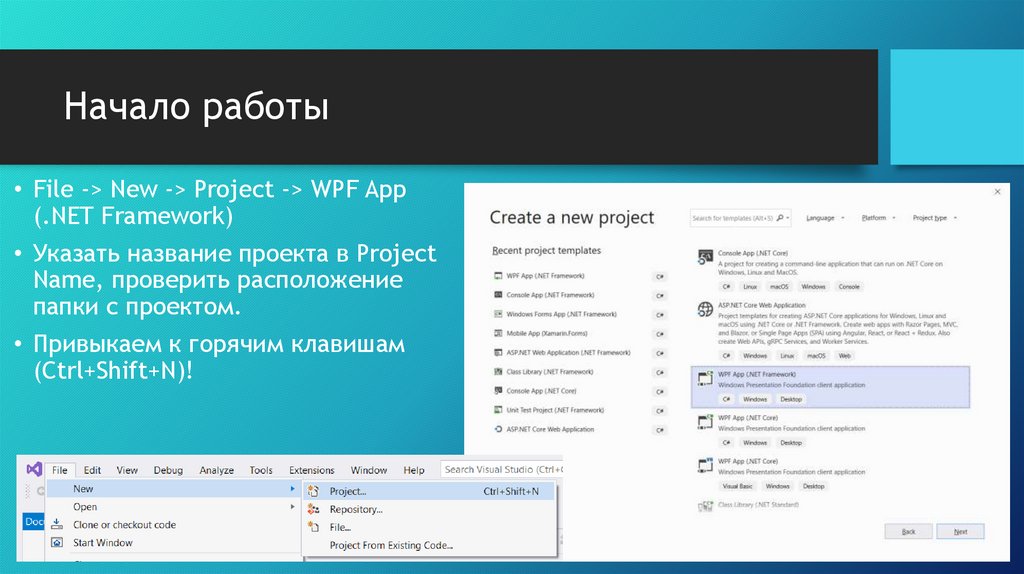The height and width of the screenshot is (574, 1024).
Task: Select the WPF App (.NET Framework) template title
Action: 756,374
